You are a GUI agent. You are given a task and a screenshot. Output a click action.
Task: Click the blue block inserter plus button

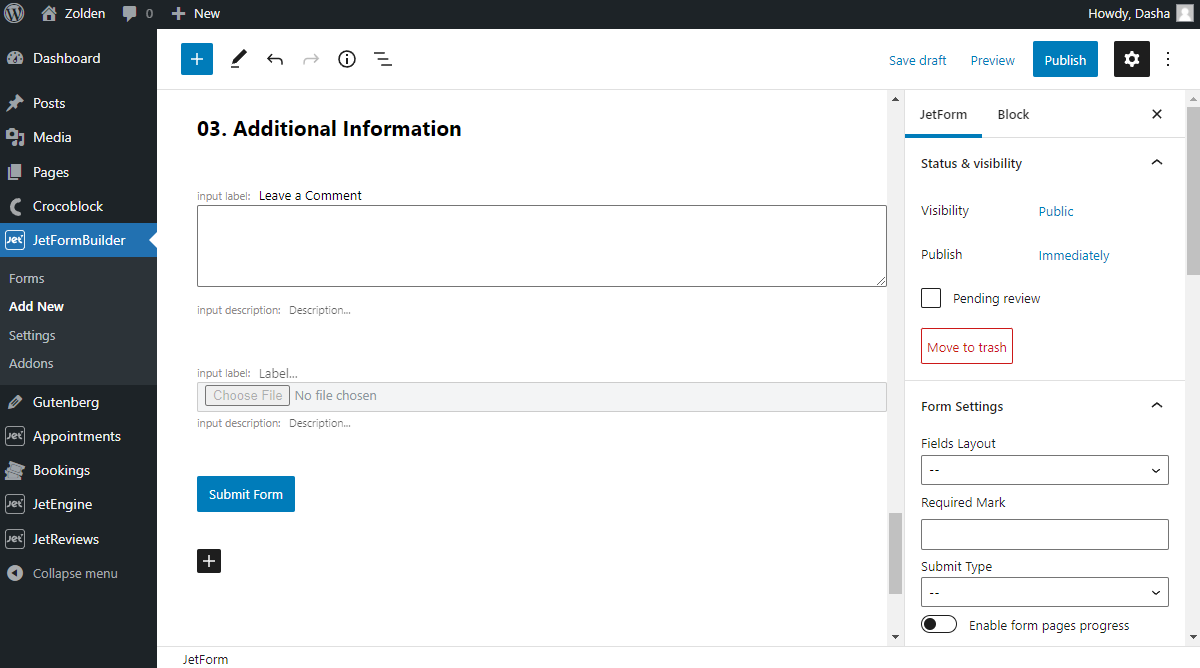[197, 60]
